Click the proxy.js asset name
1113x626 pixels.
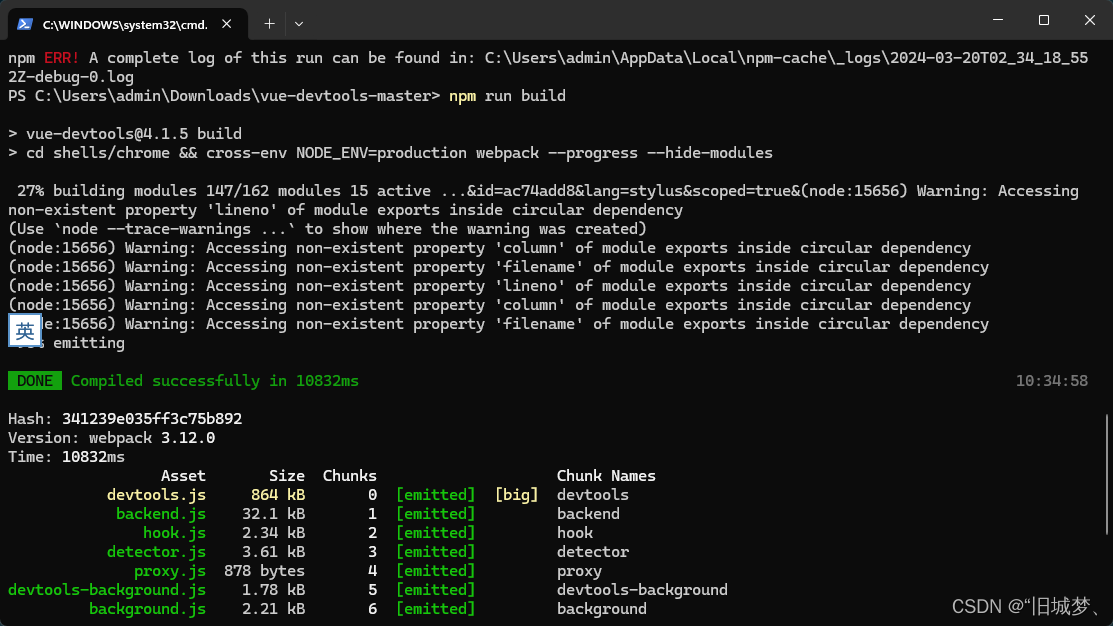170,571
